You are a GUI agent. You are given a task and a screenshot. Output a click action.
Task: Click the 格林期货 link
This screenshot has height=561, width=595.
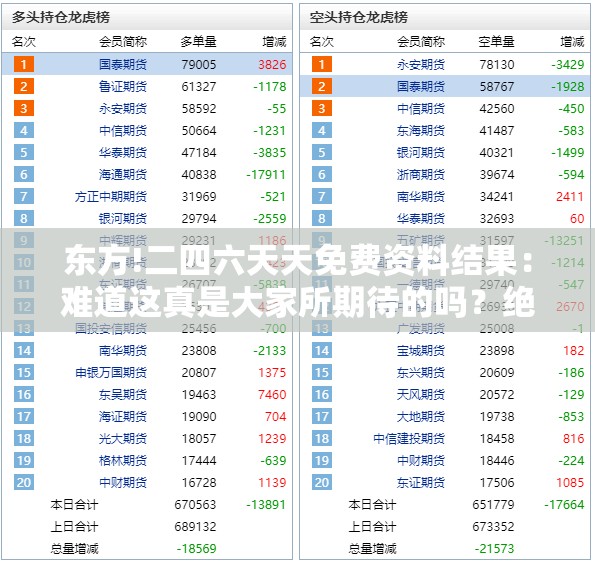(123, 460)
